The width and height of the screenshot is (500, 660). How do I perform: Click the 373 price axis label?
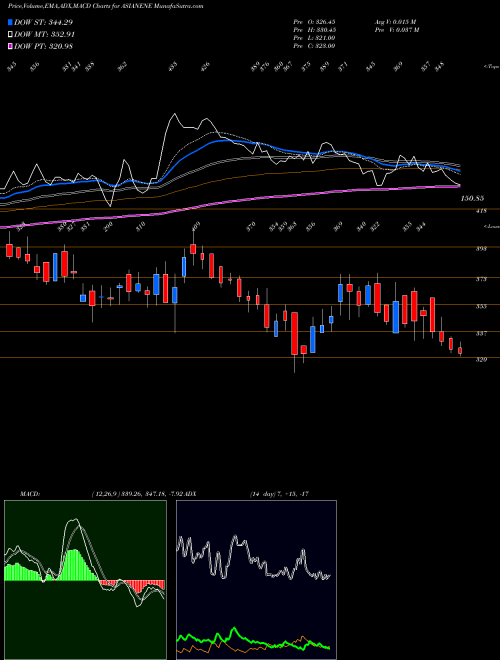(x=481, y=279)
